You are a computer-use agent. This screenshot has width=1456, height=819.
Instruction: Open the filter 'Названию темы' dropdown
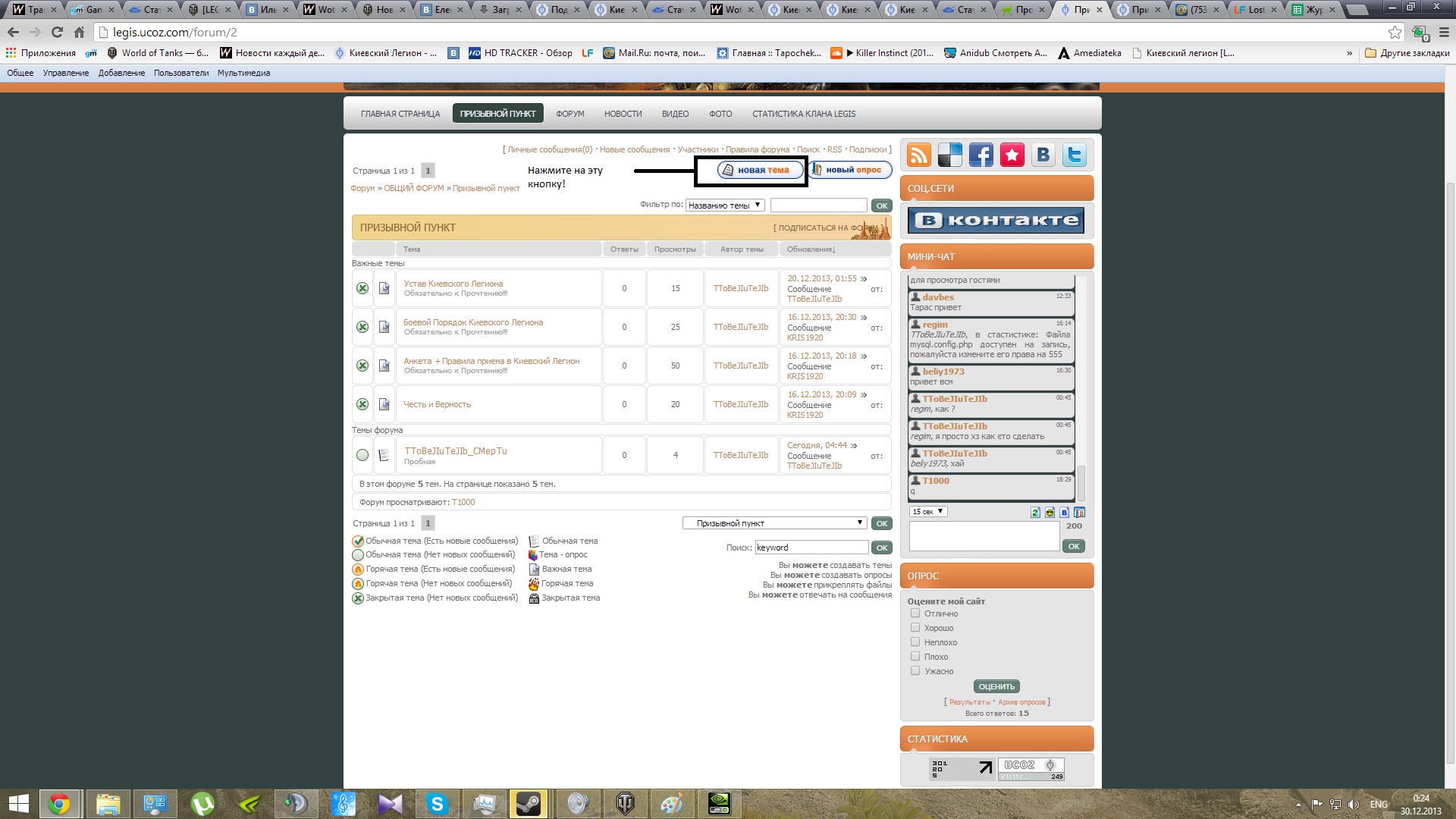click(x=724, y=205)
